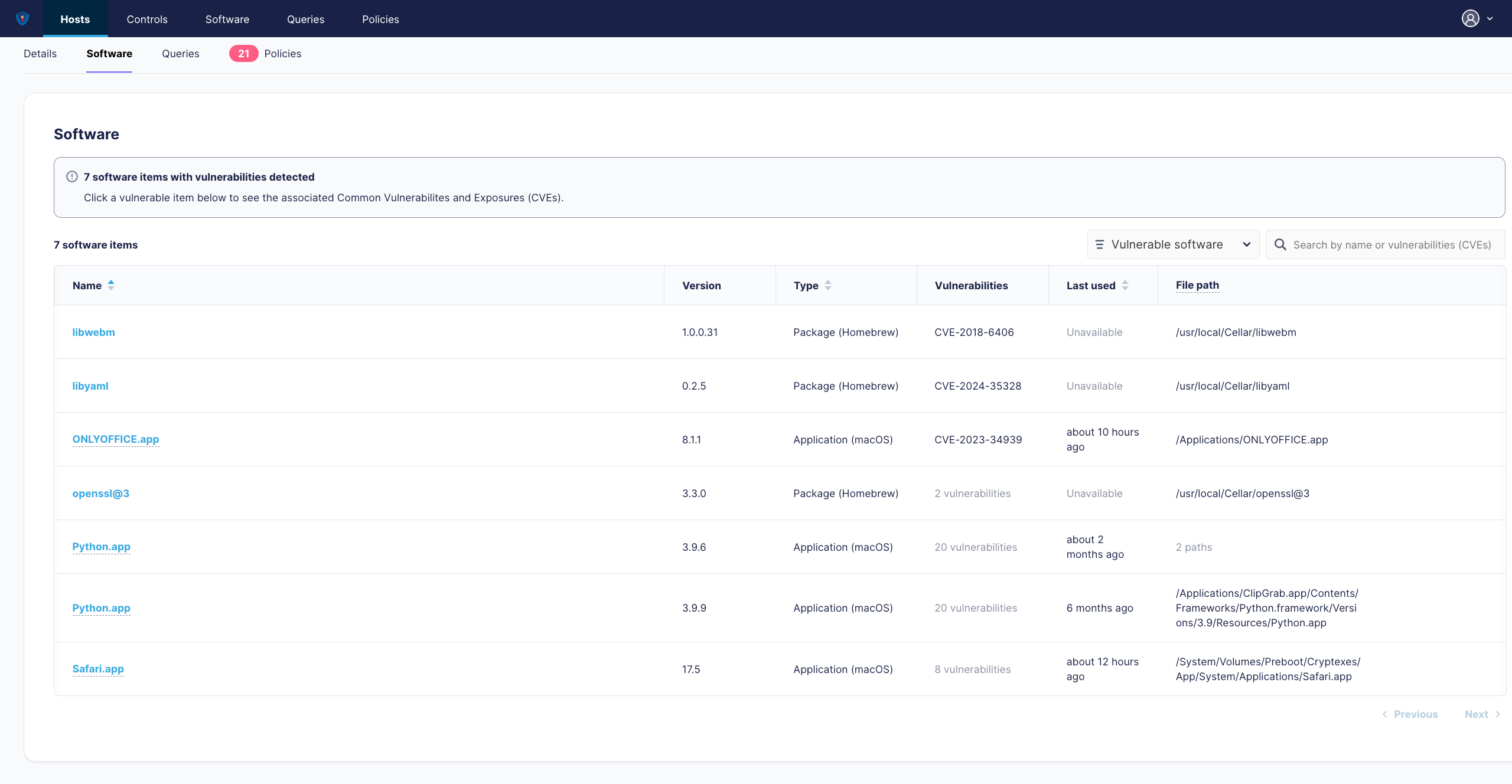Click the Controls navigation icon
Image resolution: width=1512 pixels, height=784 pixels.
coord(147,18)
